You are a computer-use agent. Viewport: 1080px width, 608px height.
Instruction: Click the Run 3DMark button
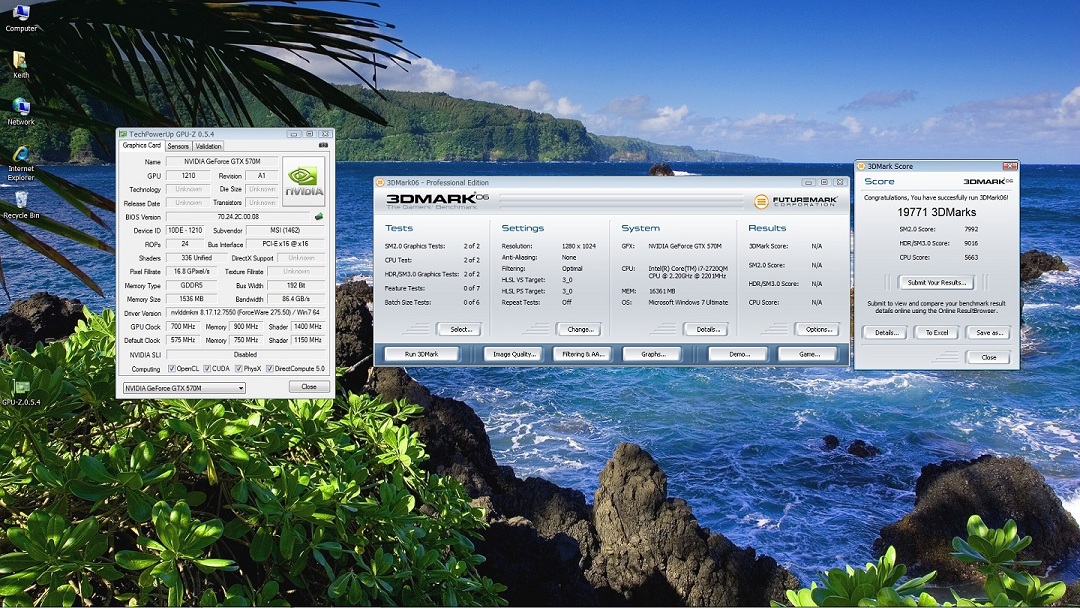[x=422, y=354]
